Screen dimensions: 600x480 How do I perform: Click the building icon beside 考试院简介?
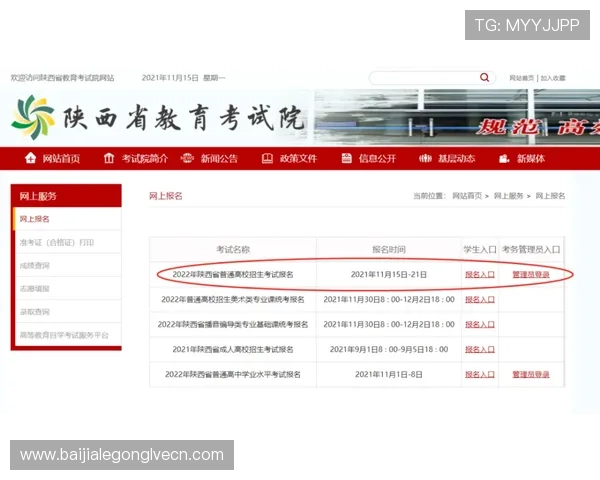pyautogui.click(x=109, y=158)
